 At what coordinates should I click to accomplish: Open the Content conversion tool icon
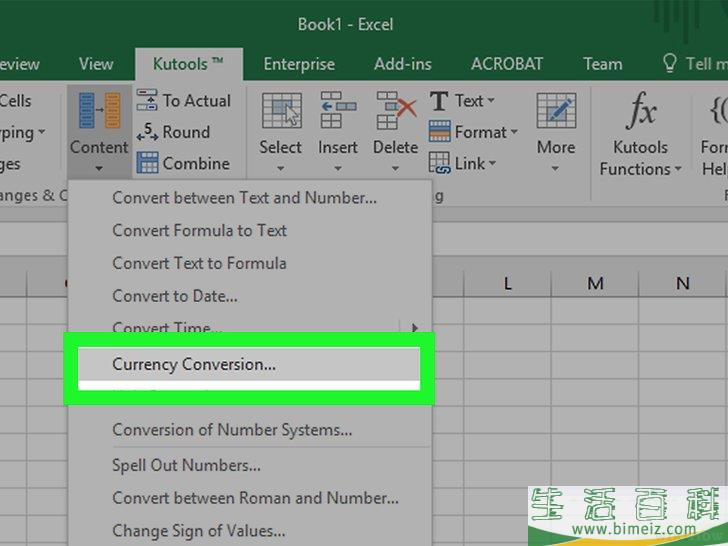(99, 110)
